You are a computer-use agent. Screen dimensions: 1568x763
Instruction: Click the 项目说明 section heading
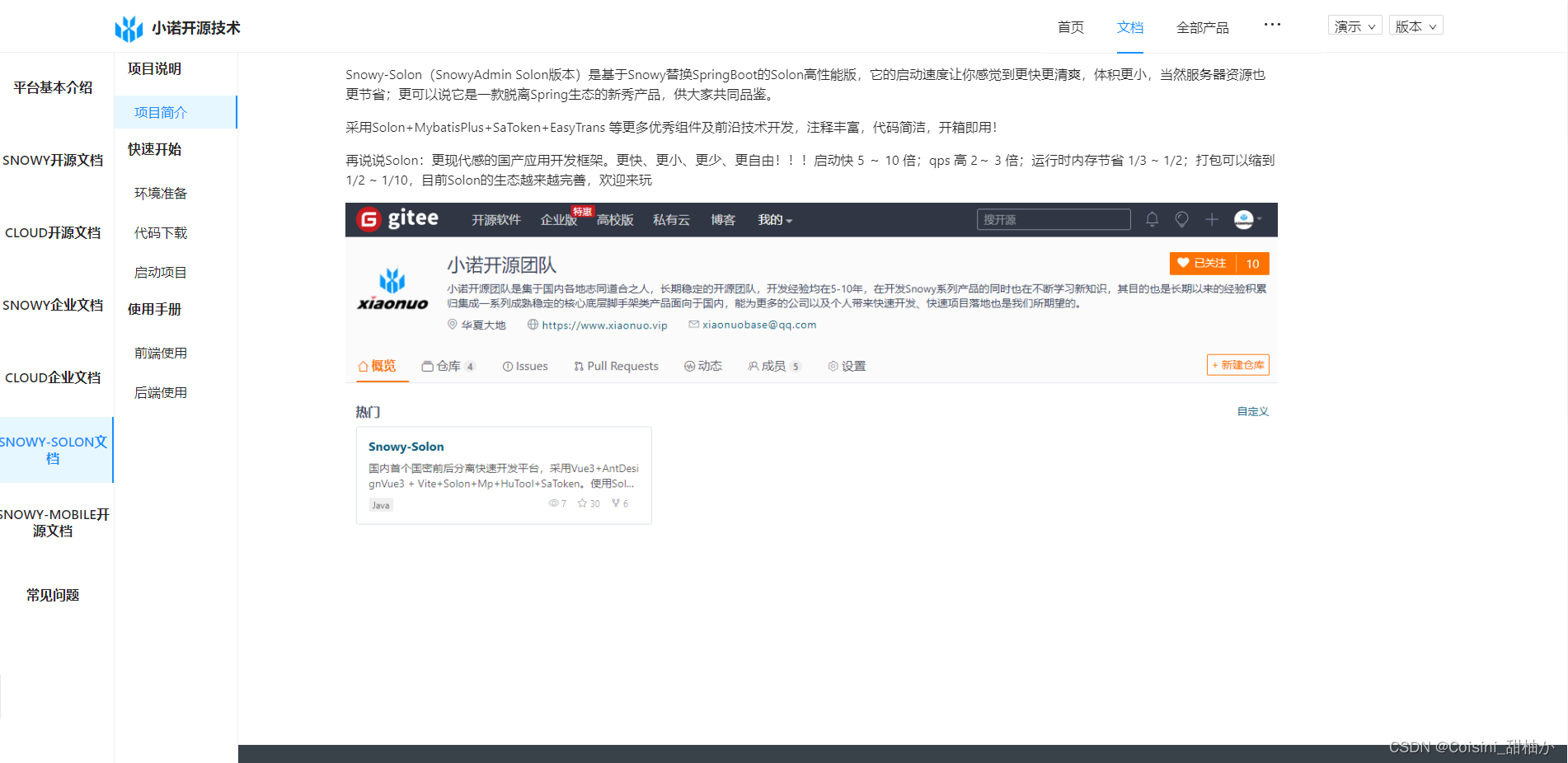pyautogui.click(x=154, y=68)
